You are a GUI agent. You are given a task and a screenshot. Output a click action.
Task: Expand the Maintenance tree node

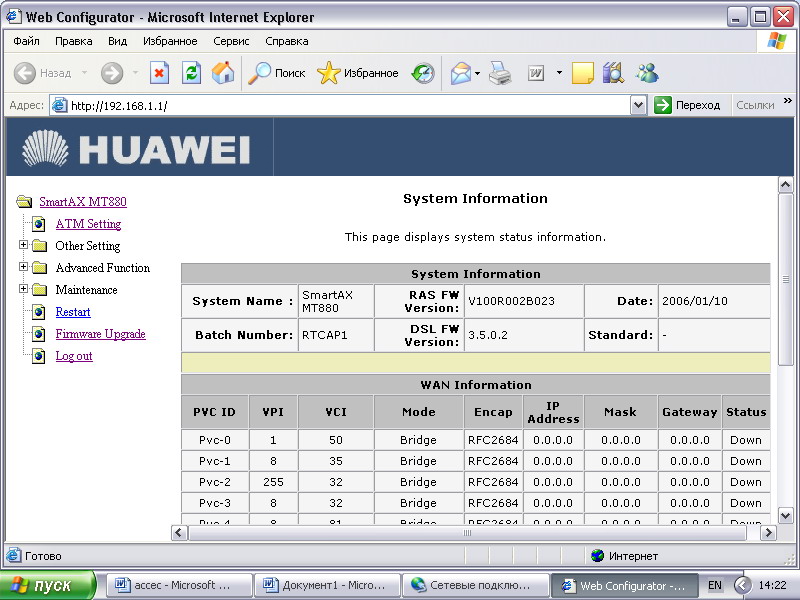(23, 289)
